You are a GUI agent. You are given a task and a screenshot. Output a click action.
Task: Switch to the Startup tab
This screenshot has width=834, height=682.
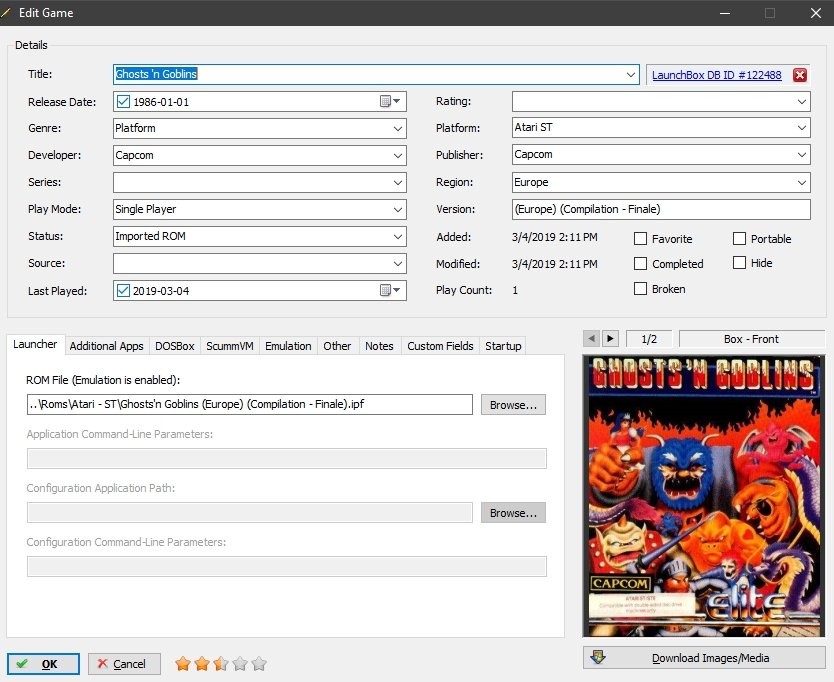point(503,346)
